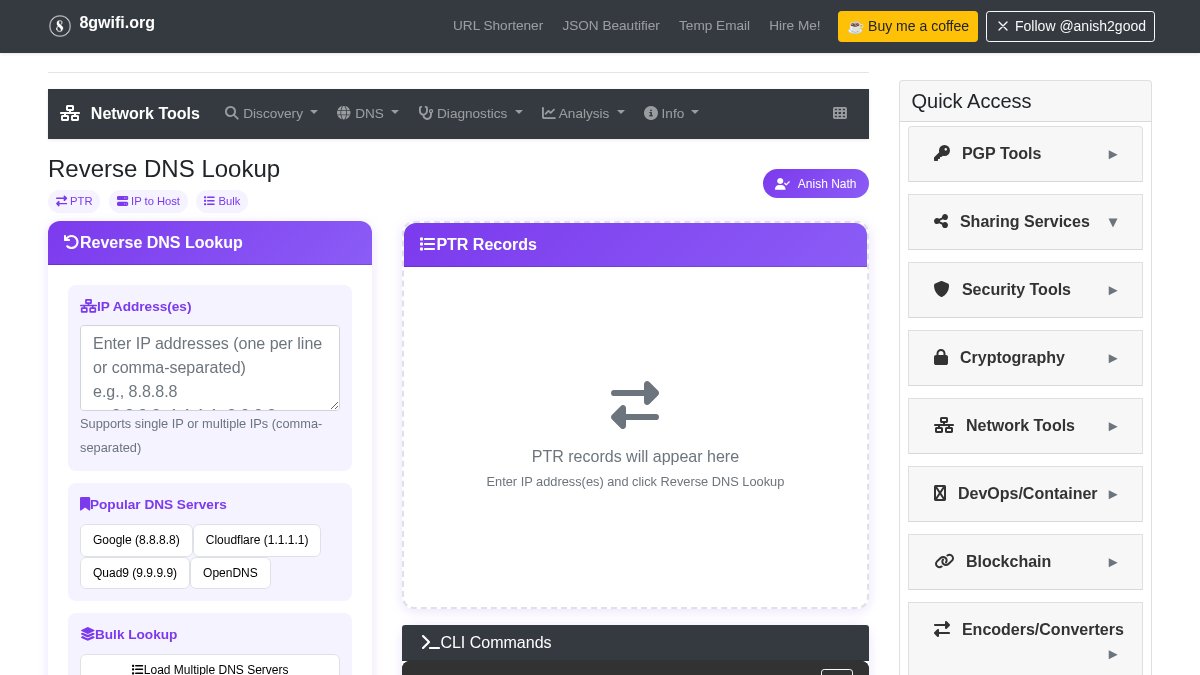Open the DNS dropdown menu
This screenshot has width=1200, height=675.
[367, 113]
